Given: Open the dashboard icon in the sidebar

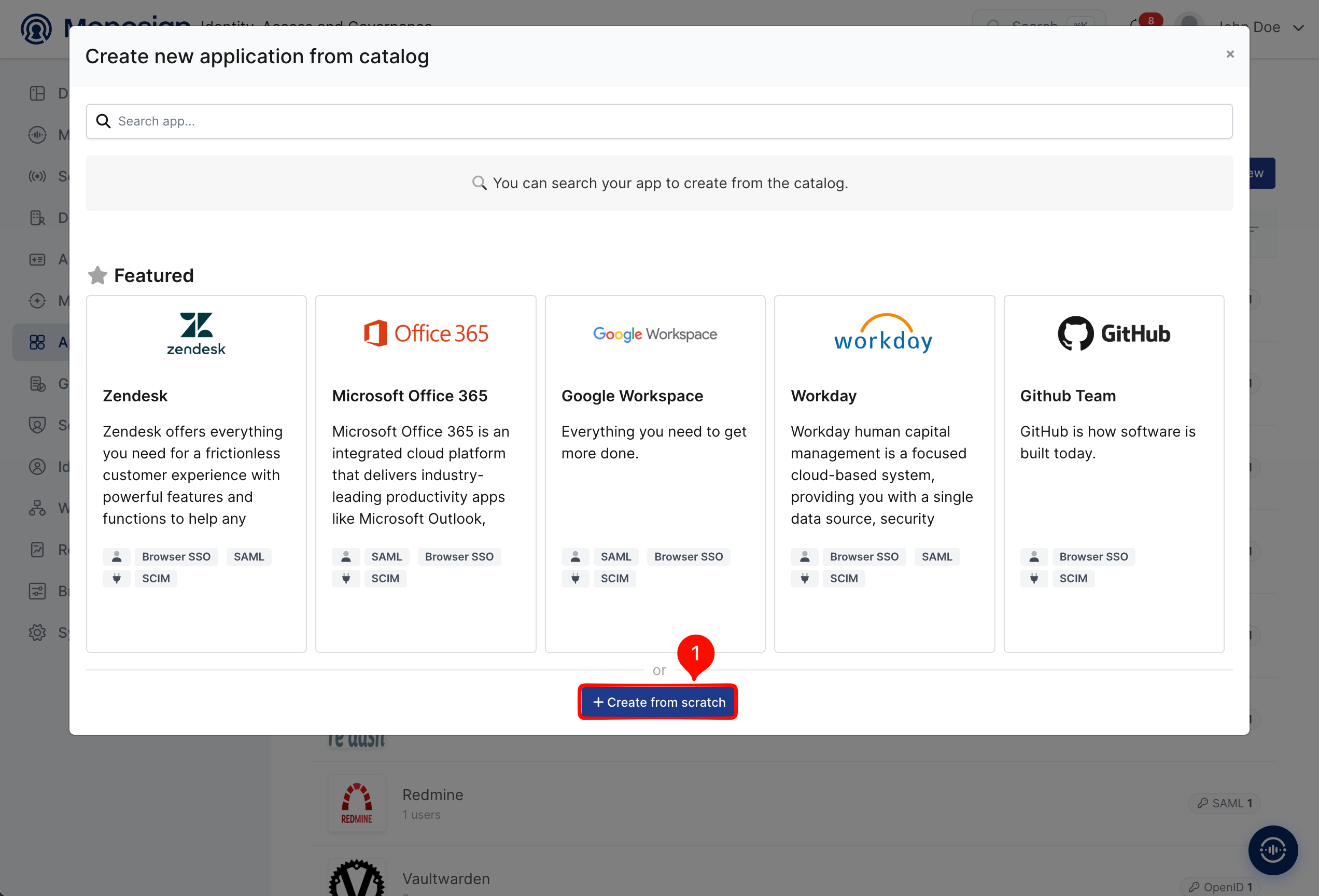Looking at the screenshot, I should click(37, 93).
